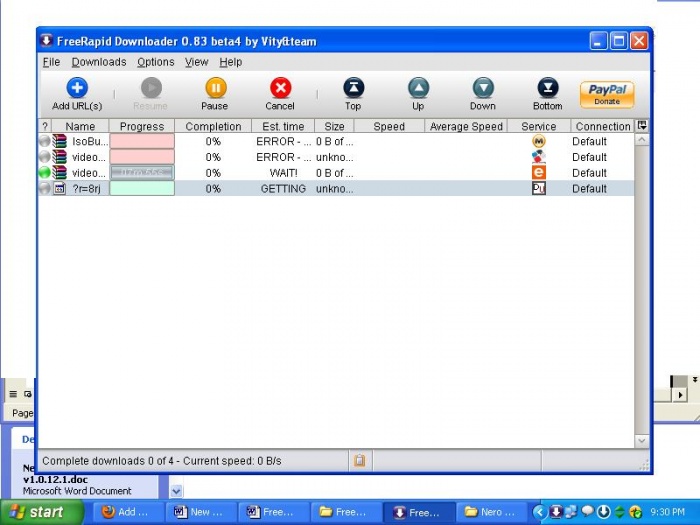
Task: Select the ?r=8rj download name
Action: 87,189
